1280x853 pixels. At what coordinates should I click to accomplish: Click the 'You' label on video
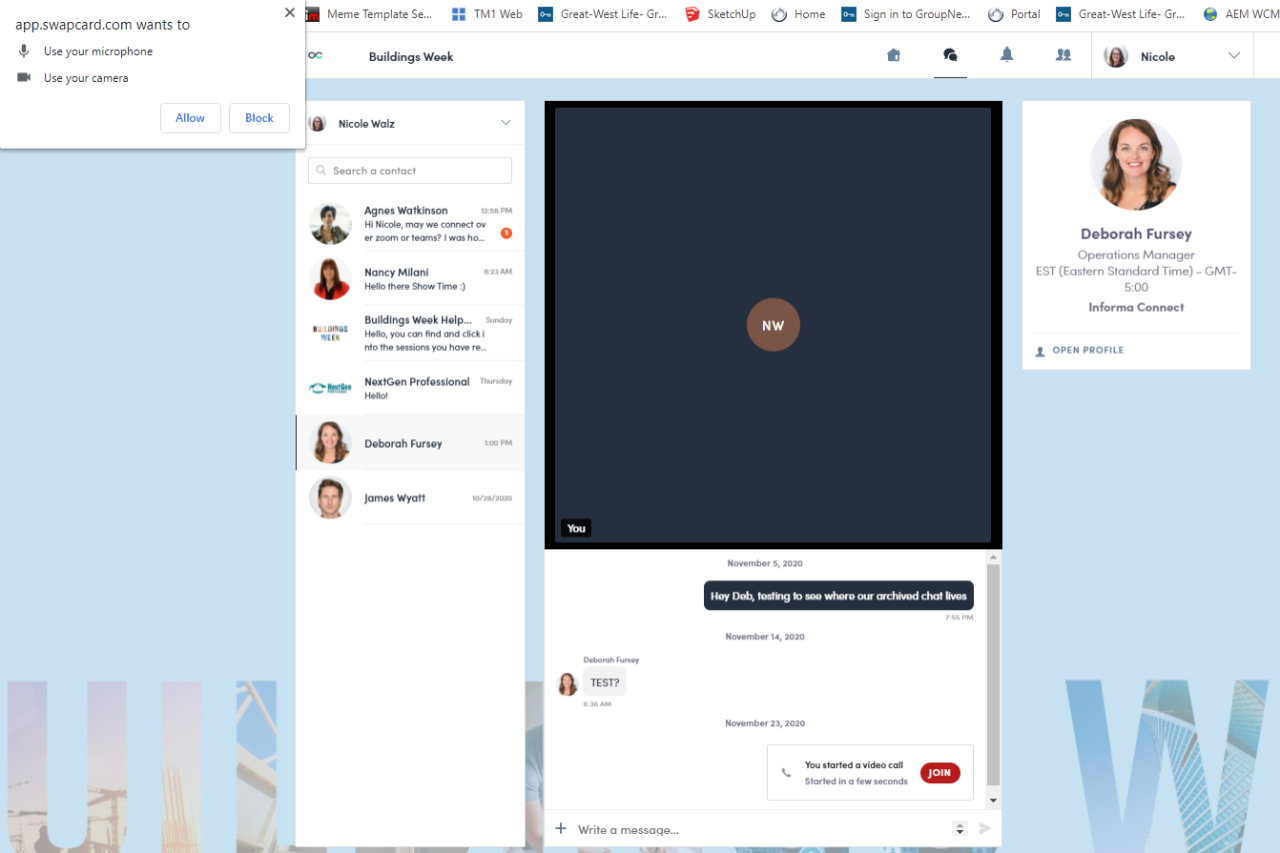[x=576, y=528]
